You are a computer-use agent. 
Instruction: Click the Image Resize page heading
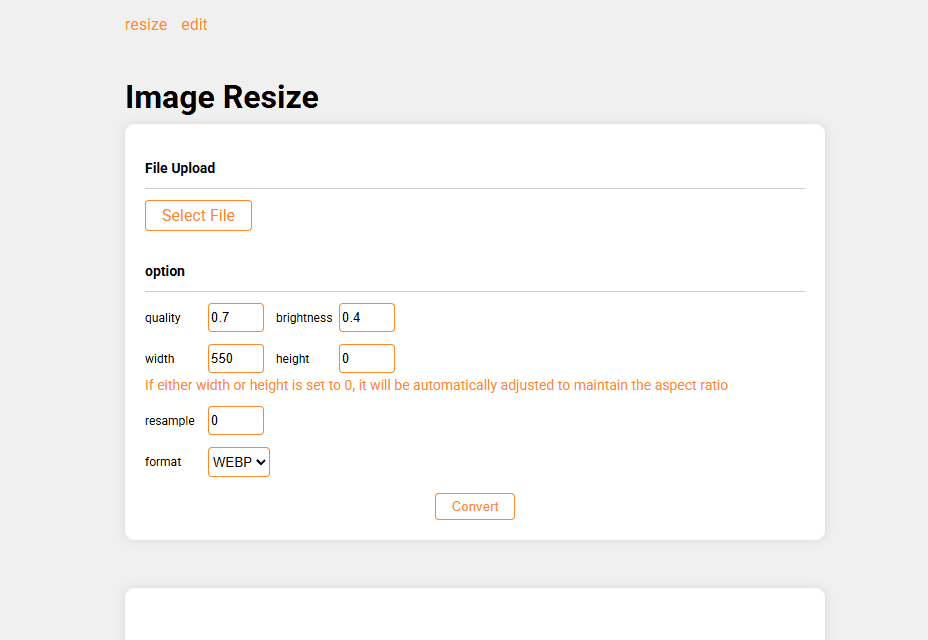pos(222,97)
